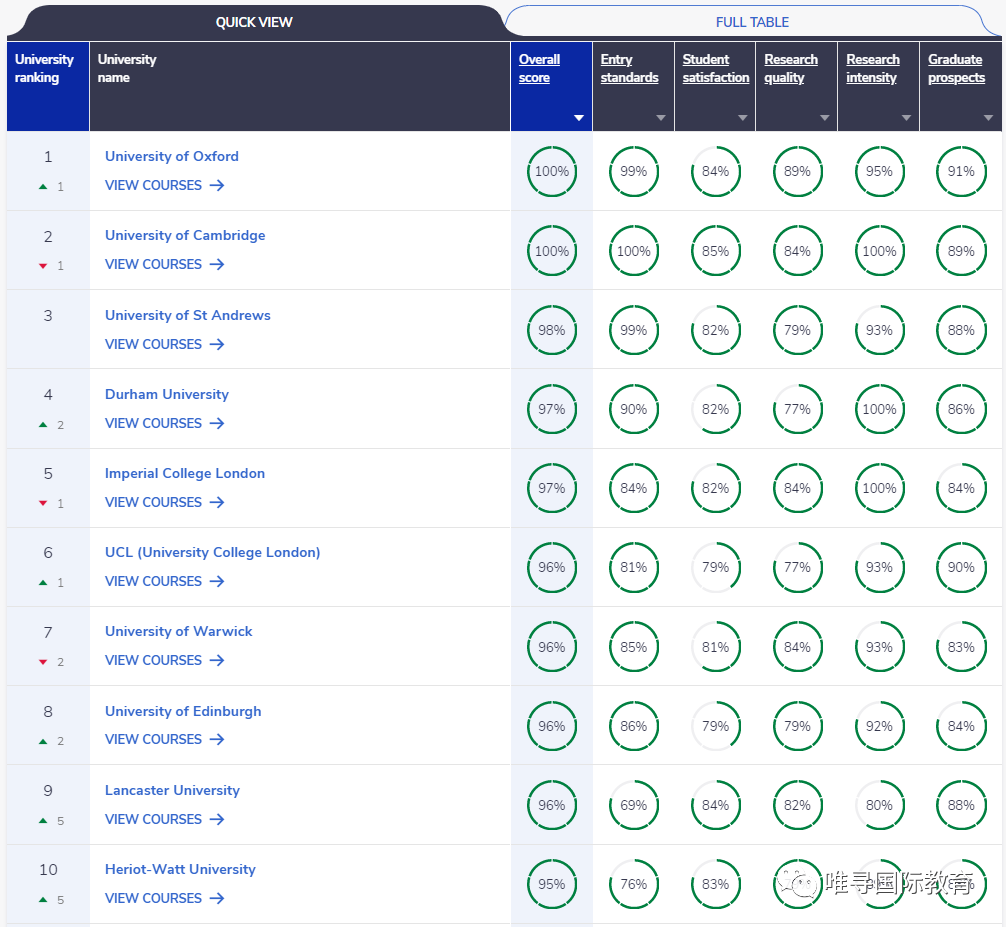The image size is (1006, 927).
Task: Open Imperial College London link
Action: click(185, 473)
